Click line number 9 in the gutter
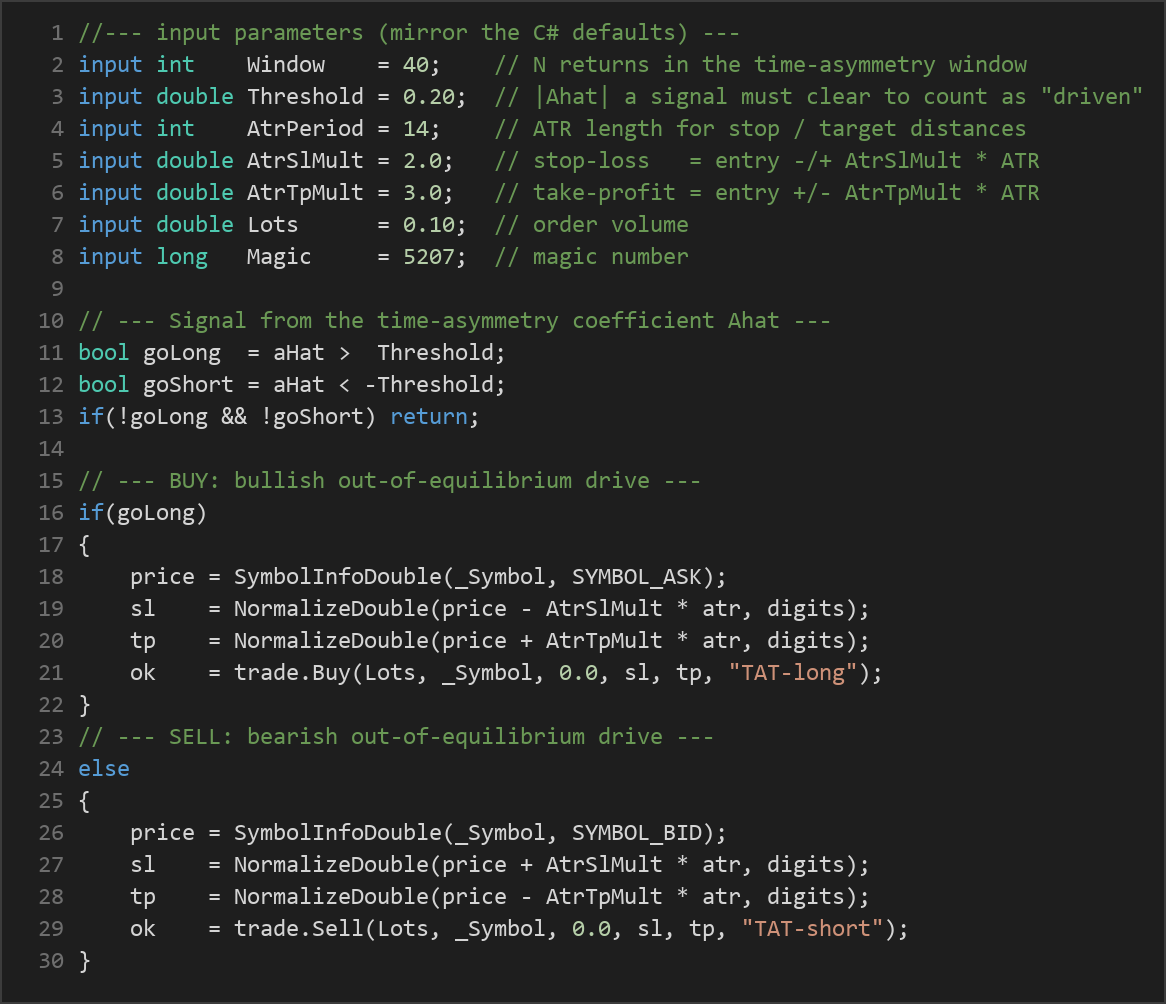 coord(57,289)
